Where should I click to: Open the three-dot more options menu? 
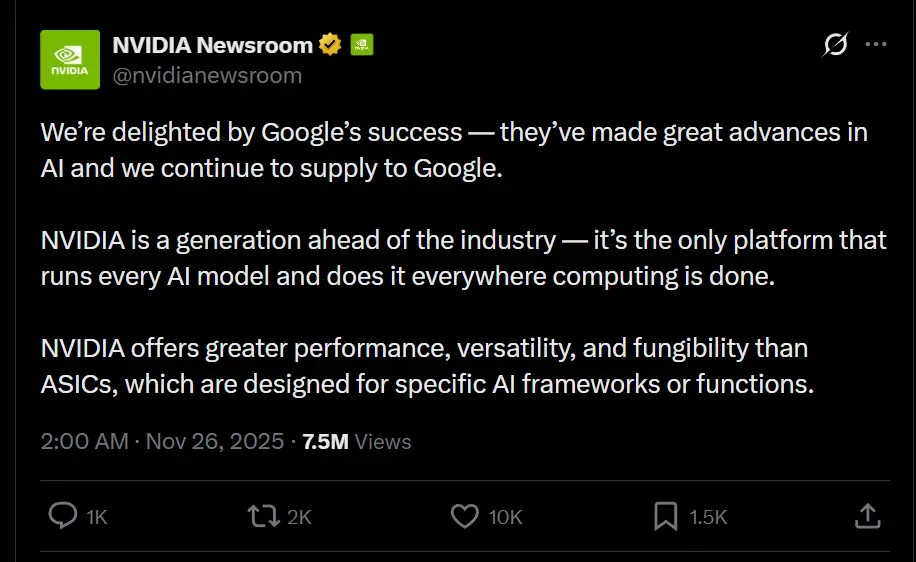tap(875, 45)
